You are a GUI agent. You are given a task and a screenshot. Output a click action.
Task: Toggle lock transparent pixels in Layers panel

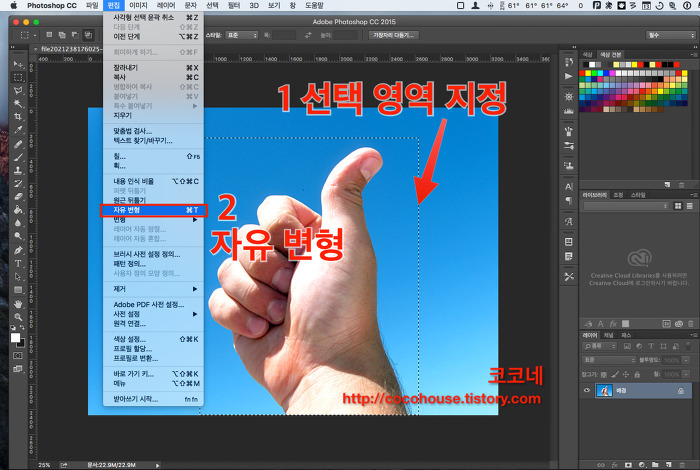(x=604, y=374)
